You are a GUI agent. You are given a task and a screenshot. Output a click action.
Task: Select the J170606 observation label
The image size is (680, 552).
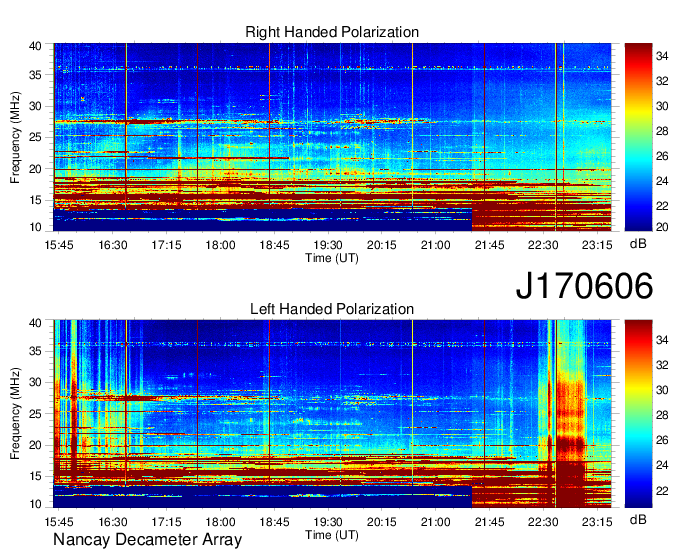coord(584,285)
